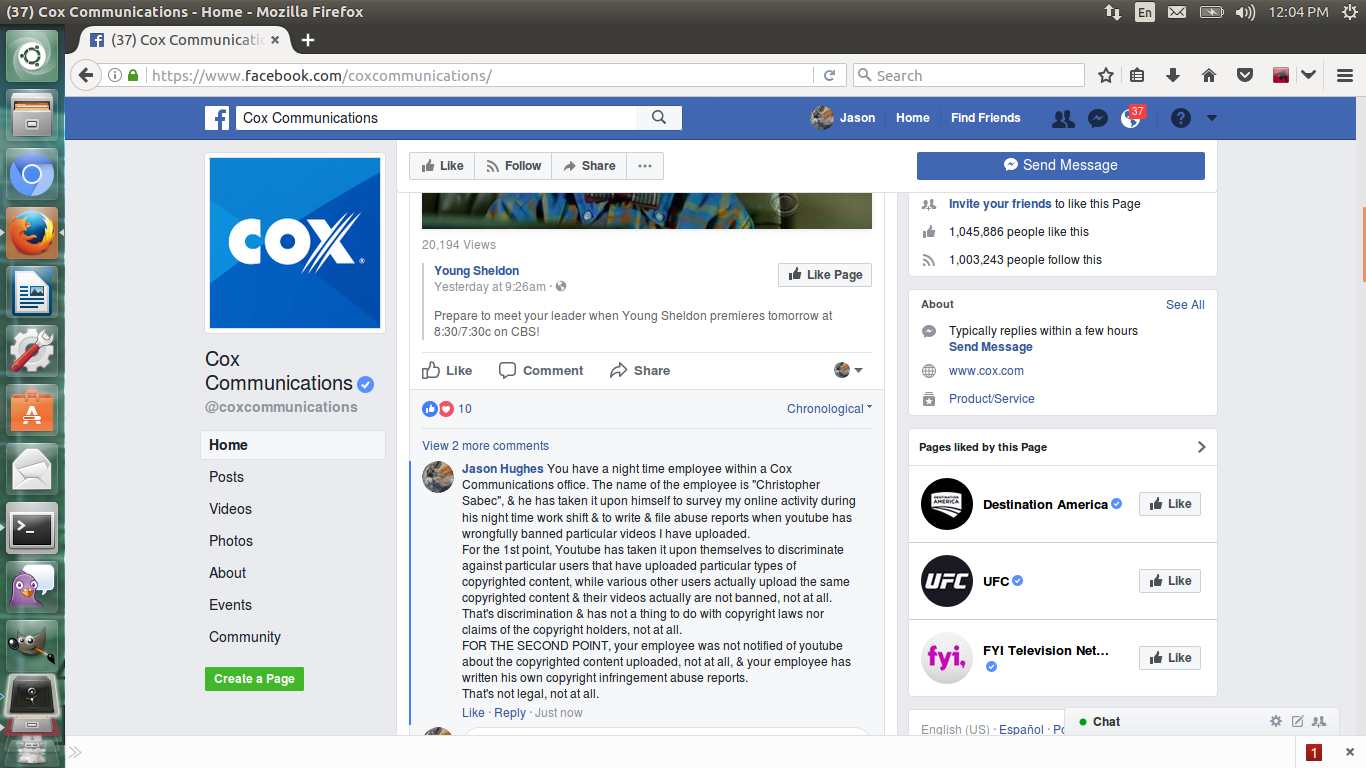Click the volume icon in system tray
This screenshot has width=1366, height=768.
pyautogui.click(x=1245, y=12)
